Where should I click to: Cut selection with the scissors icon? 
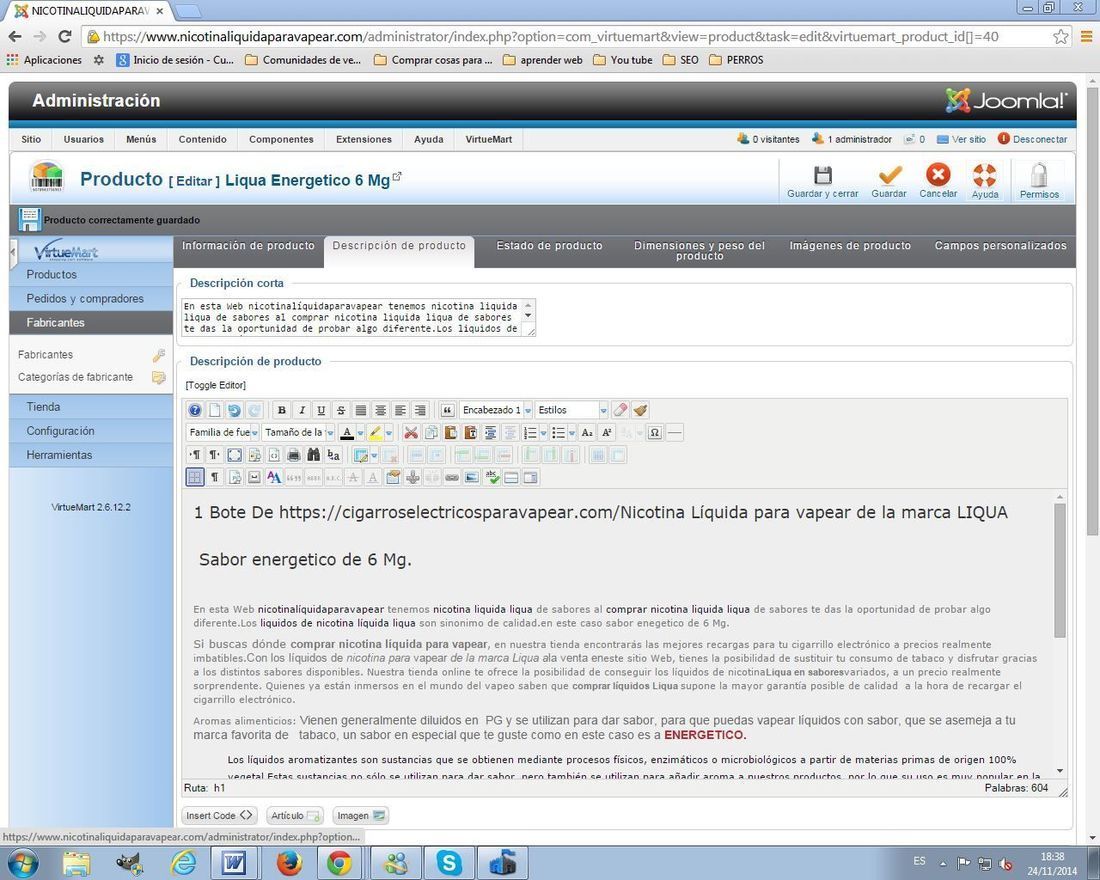coord(411,433)
